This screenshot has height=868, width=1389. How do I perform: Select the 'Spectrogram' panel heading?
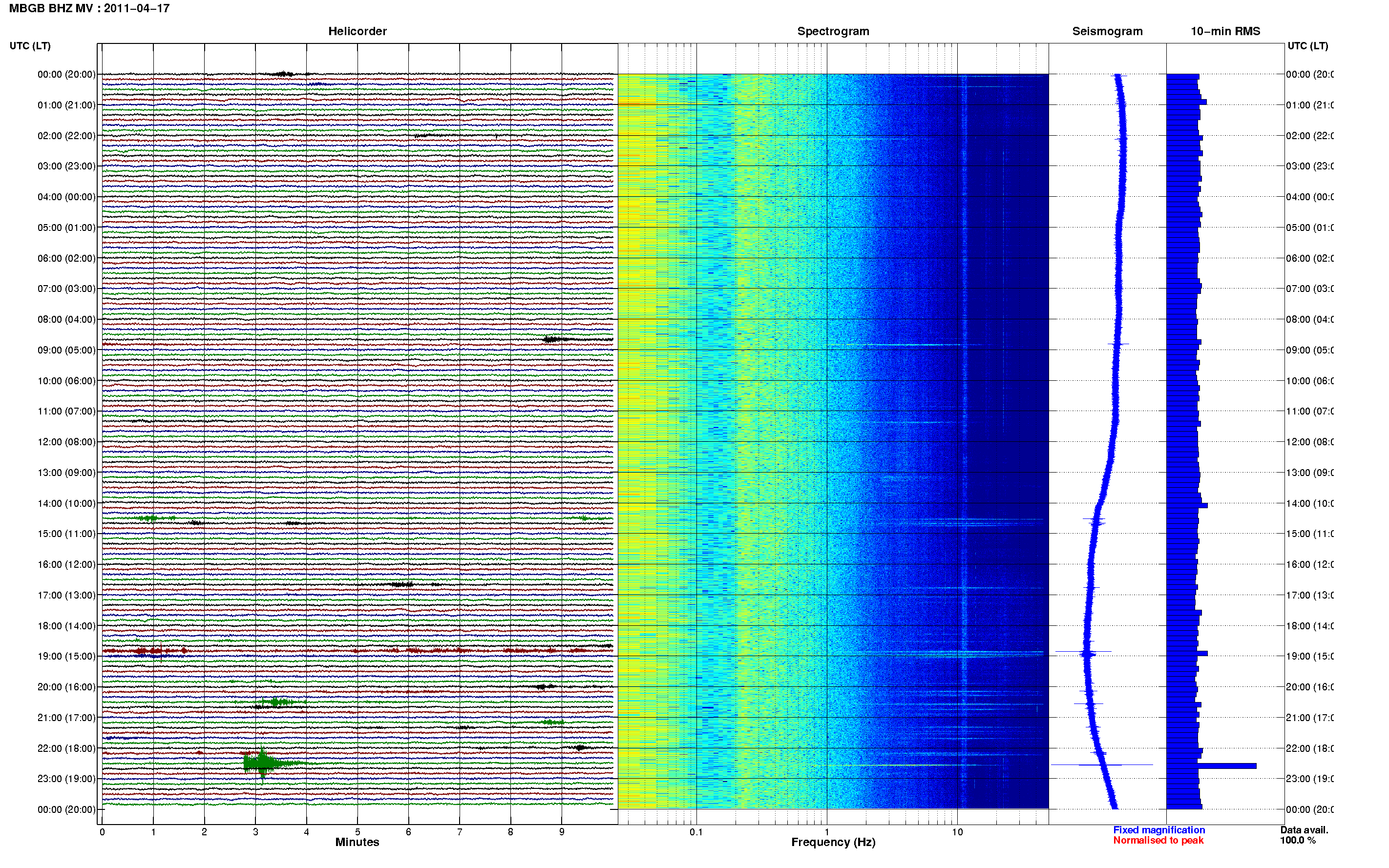833,32
